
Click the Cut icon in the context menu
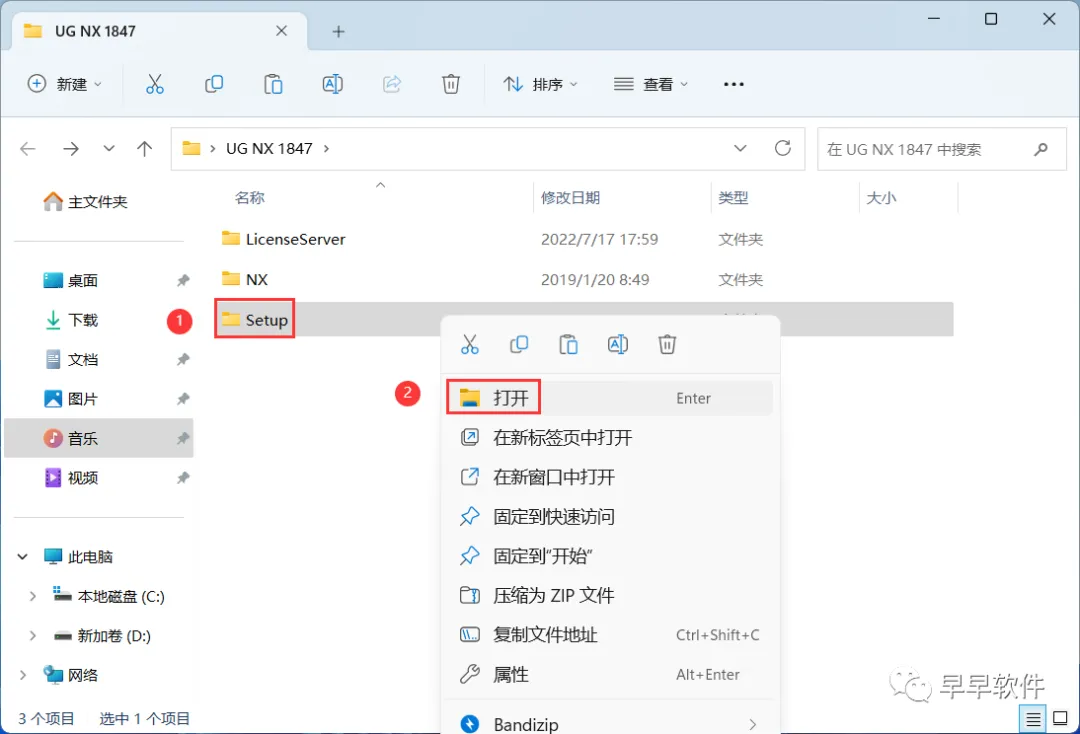[x=470, y=344]
